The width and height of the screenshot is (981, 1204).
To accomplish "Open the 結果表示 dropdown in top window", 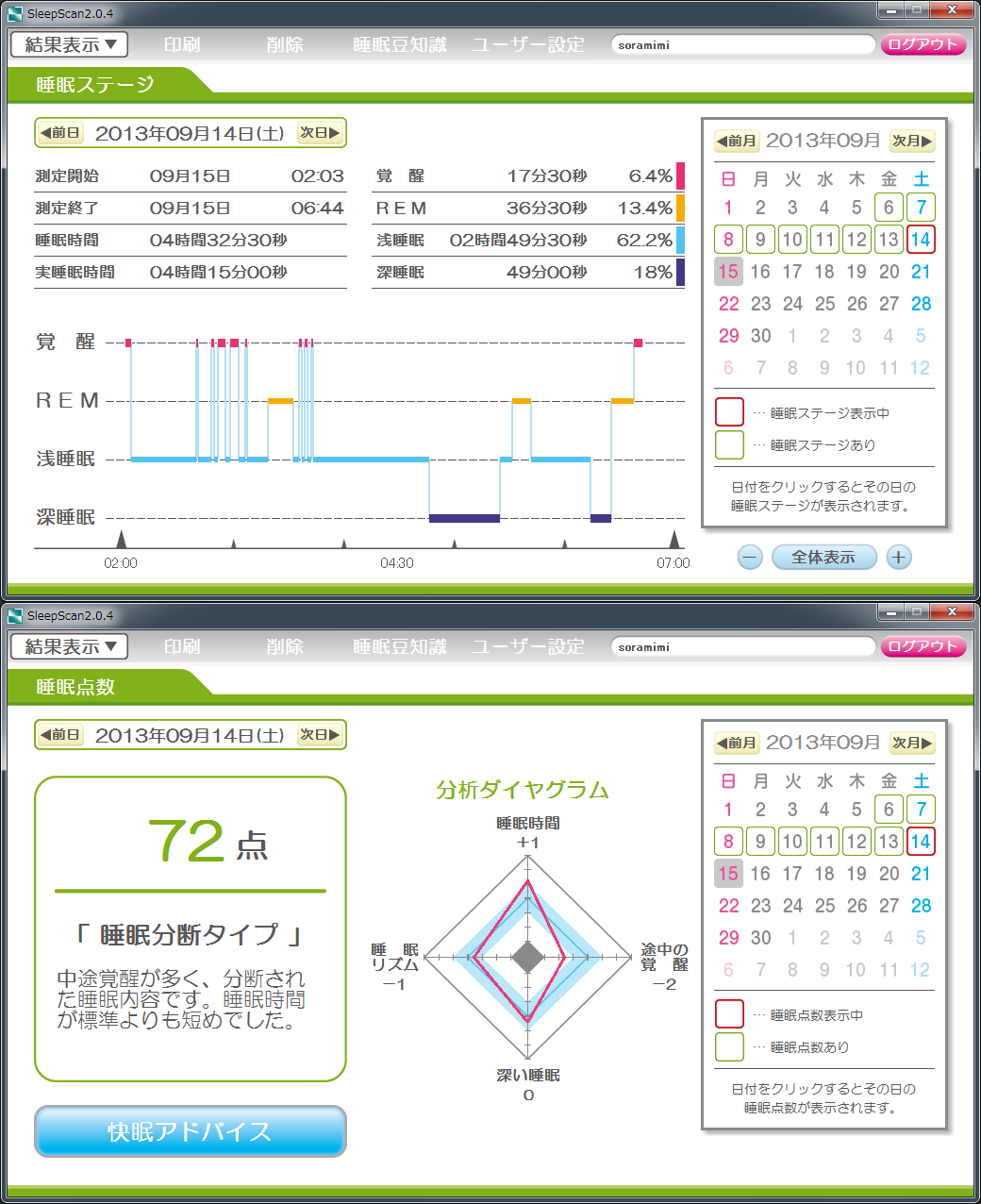I will coord(70,44).
